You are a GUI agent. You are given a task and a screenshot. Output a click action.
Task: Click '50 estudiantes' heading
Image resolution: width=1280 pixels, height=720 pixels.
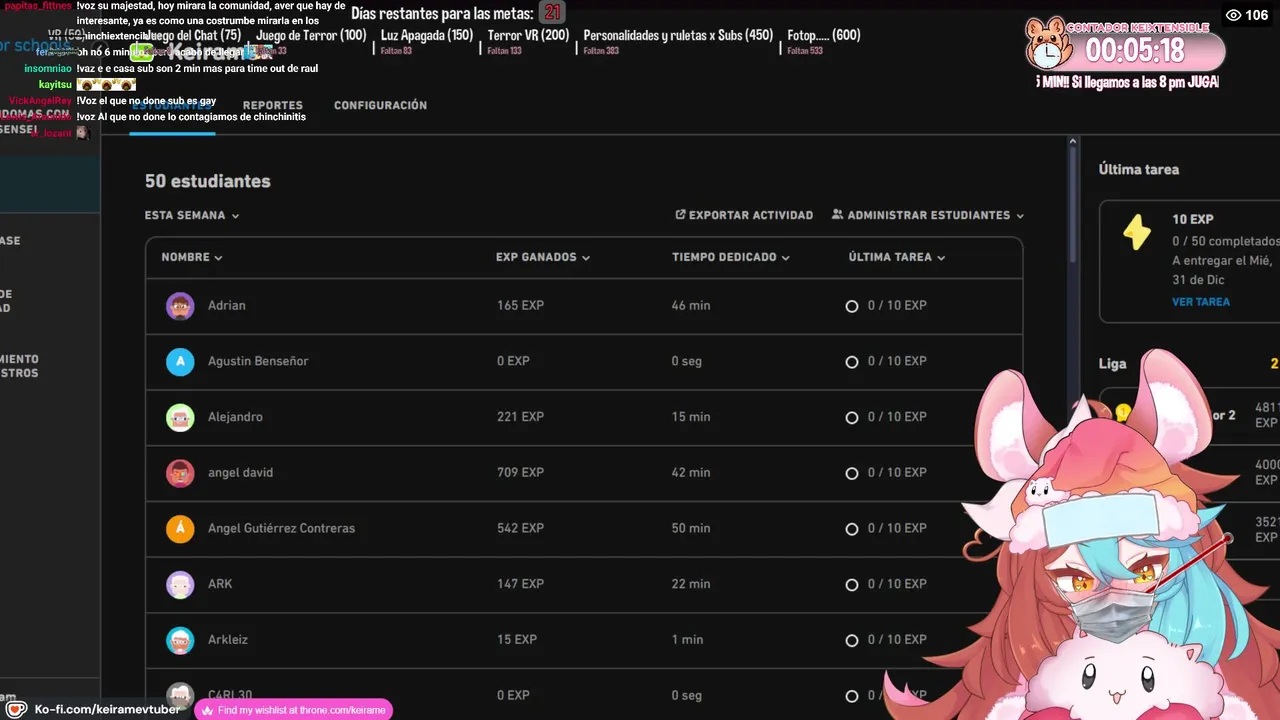[x=208, y=181]
